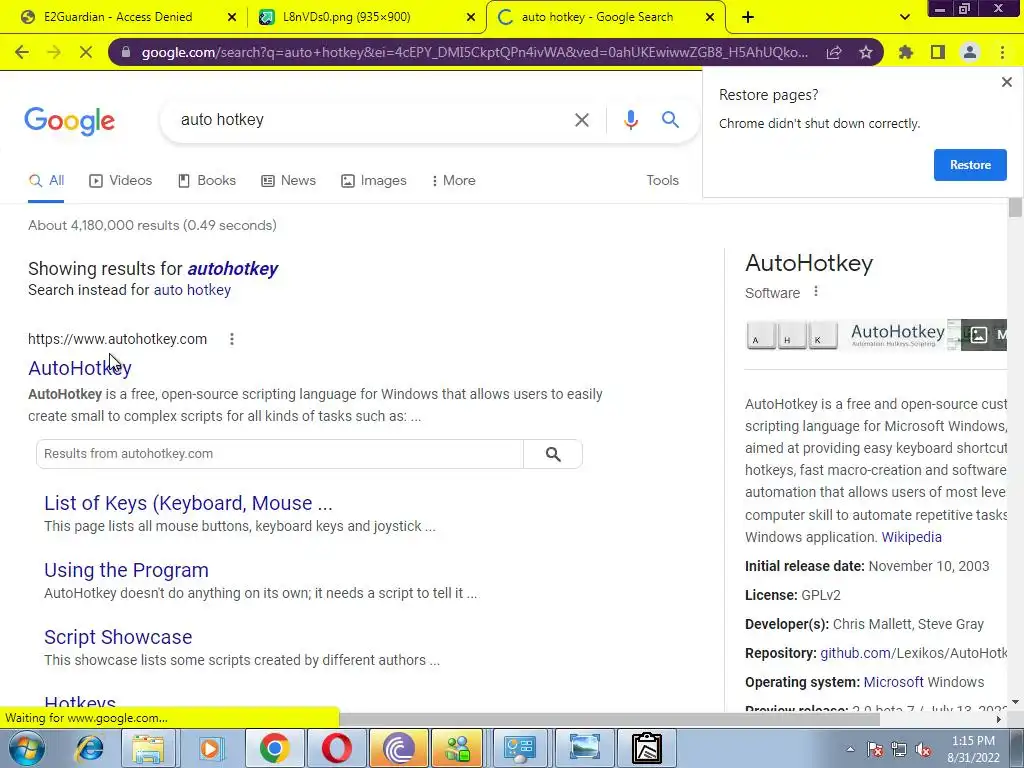This screenshot has height=768, width=1024.
Task: Expand the More search filters
Action: point(454,181)
